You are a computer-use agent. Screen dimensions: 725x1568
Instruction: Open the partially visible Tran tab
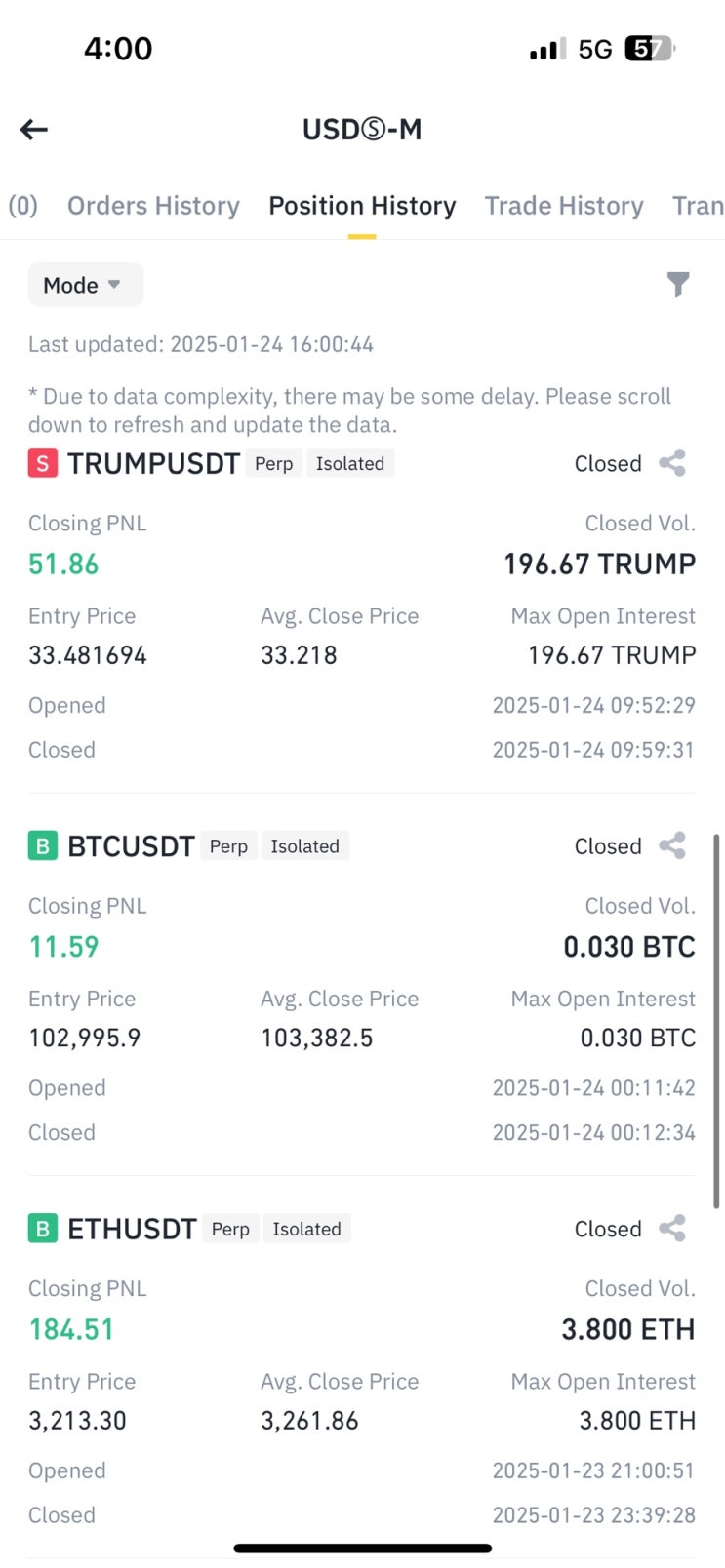[697, 206]
